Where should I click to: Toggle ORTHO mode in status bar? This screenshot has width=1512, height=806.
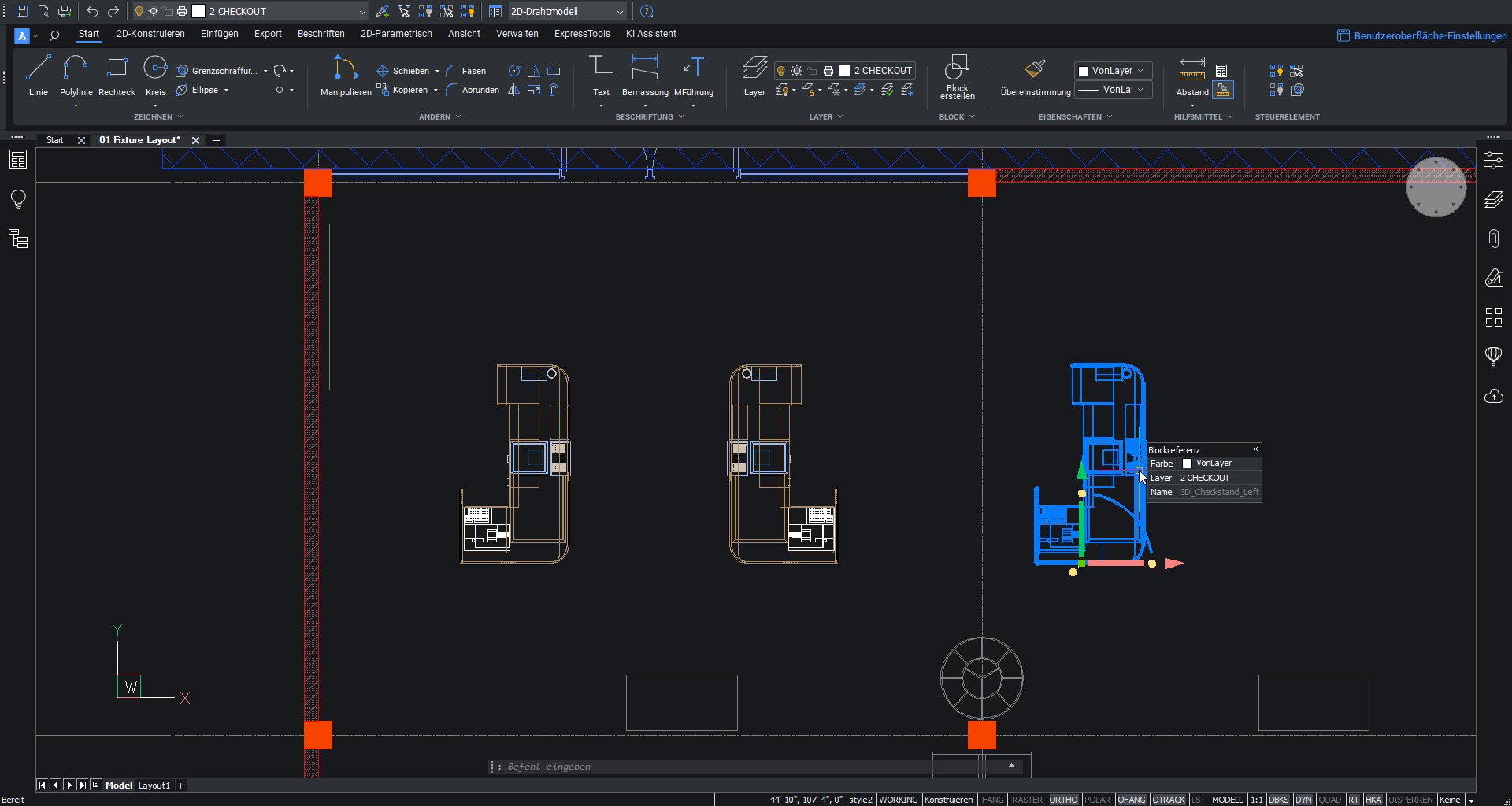tap(1062, 800)
